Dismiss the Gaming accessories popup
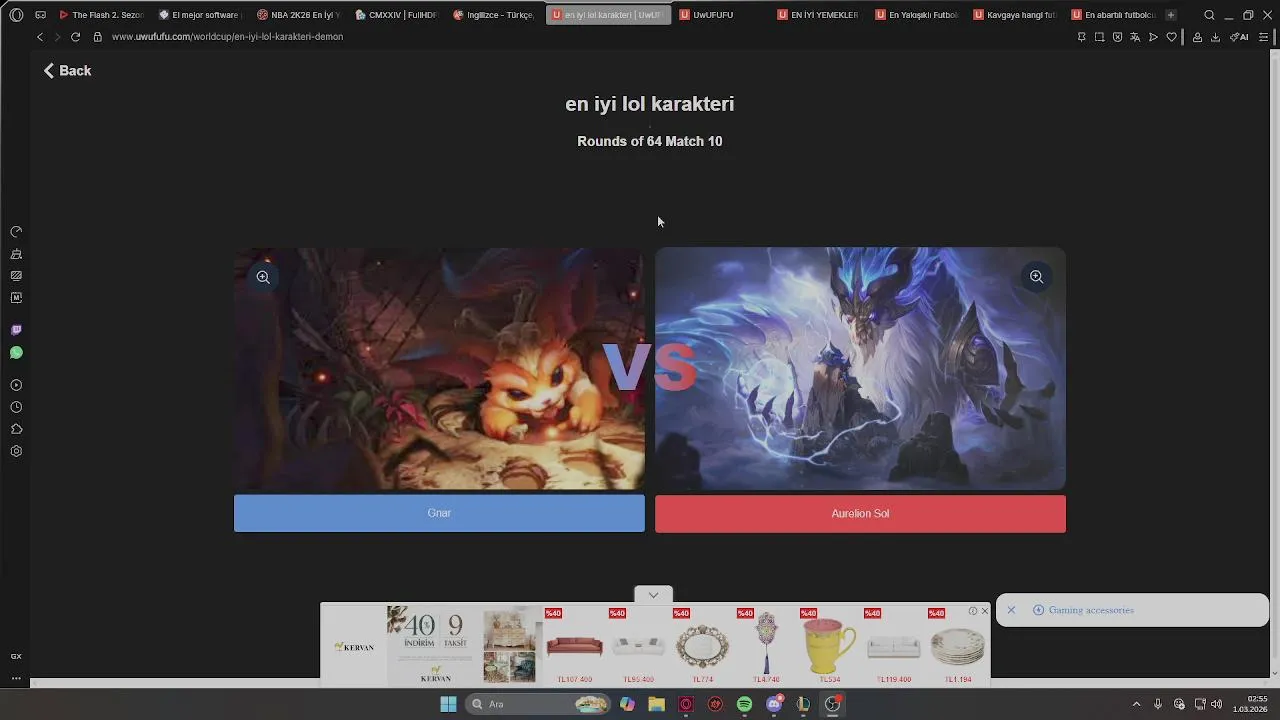 pyautogui.click(x=1011, y=610)
